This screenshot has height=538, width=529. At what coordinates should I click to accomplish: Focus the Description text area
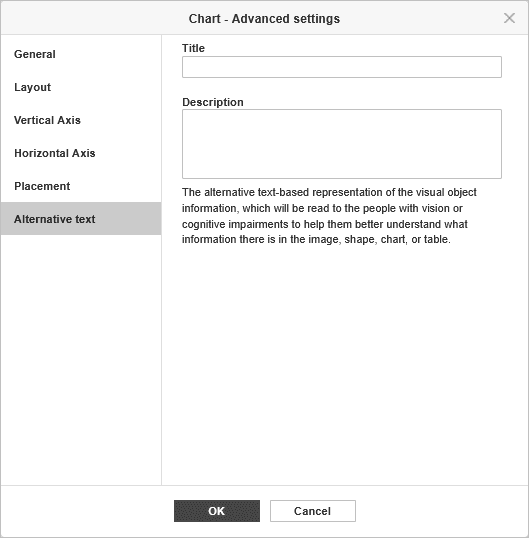click(x=342, y=144)
